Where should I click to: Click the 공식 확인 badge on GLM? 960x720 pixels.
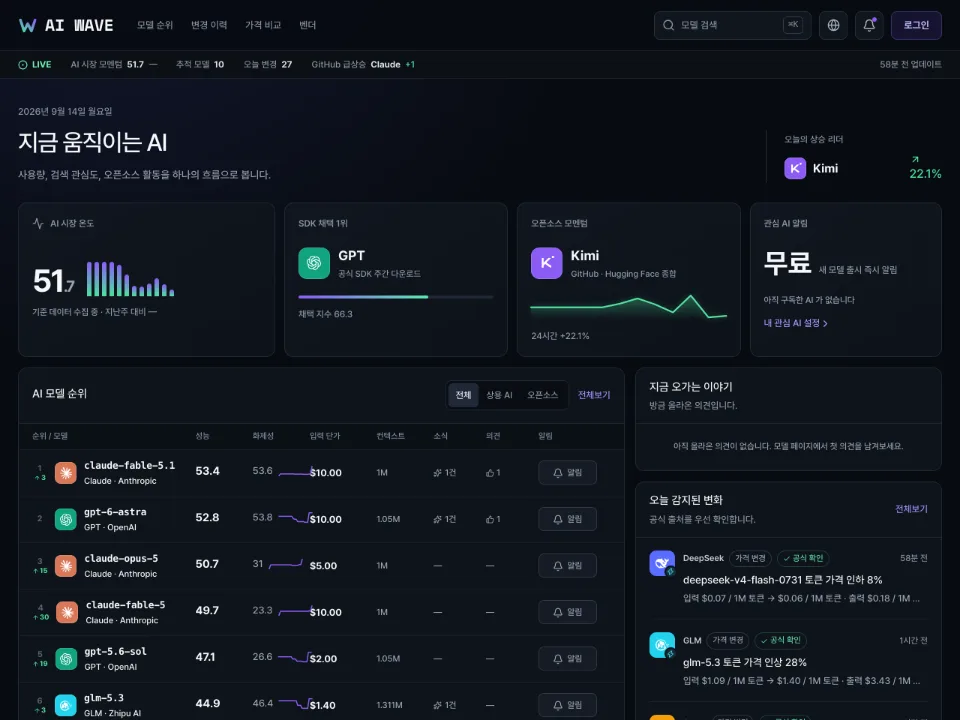click(x=781, y=640)
